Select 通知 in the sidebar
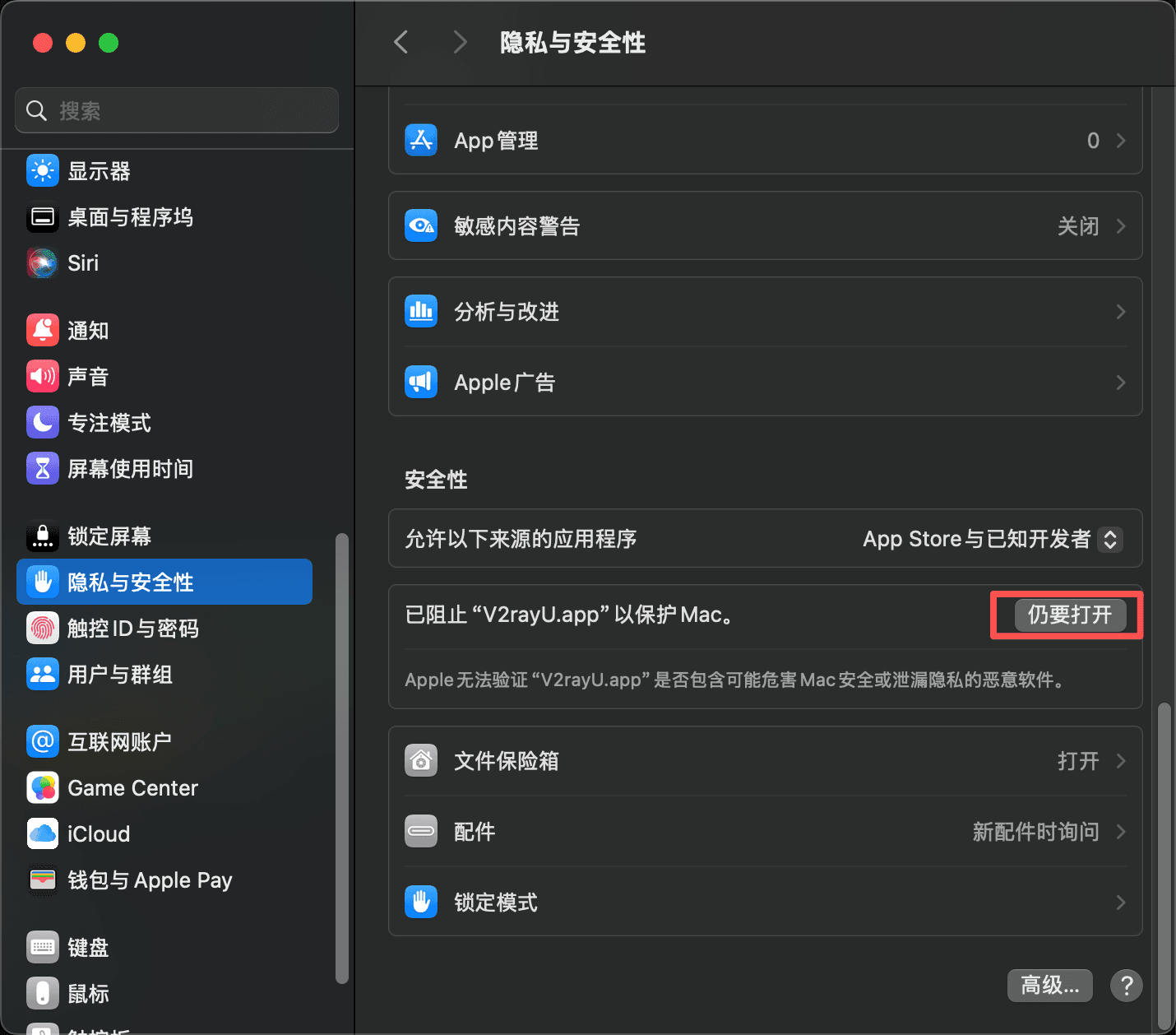1176x1035 pixels. 164,331
